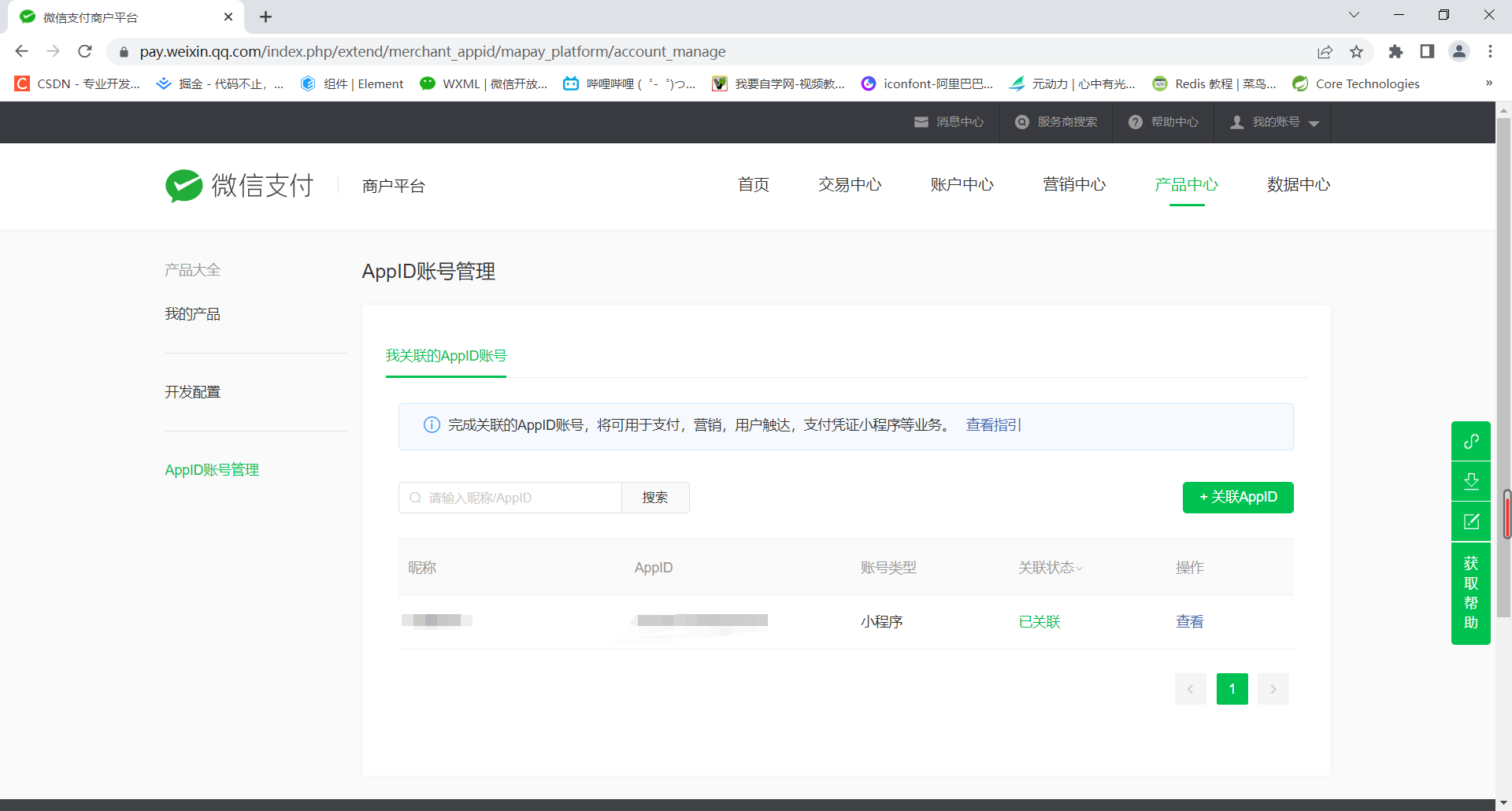Click 我的账号 user icon
1512x811 pixels.
click(1237, 122)
